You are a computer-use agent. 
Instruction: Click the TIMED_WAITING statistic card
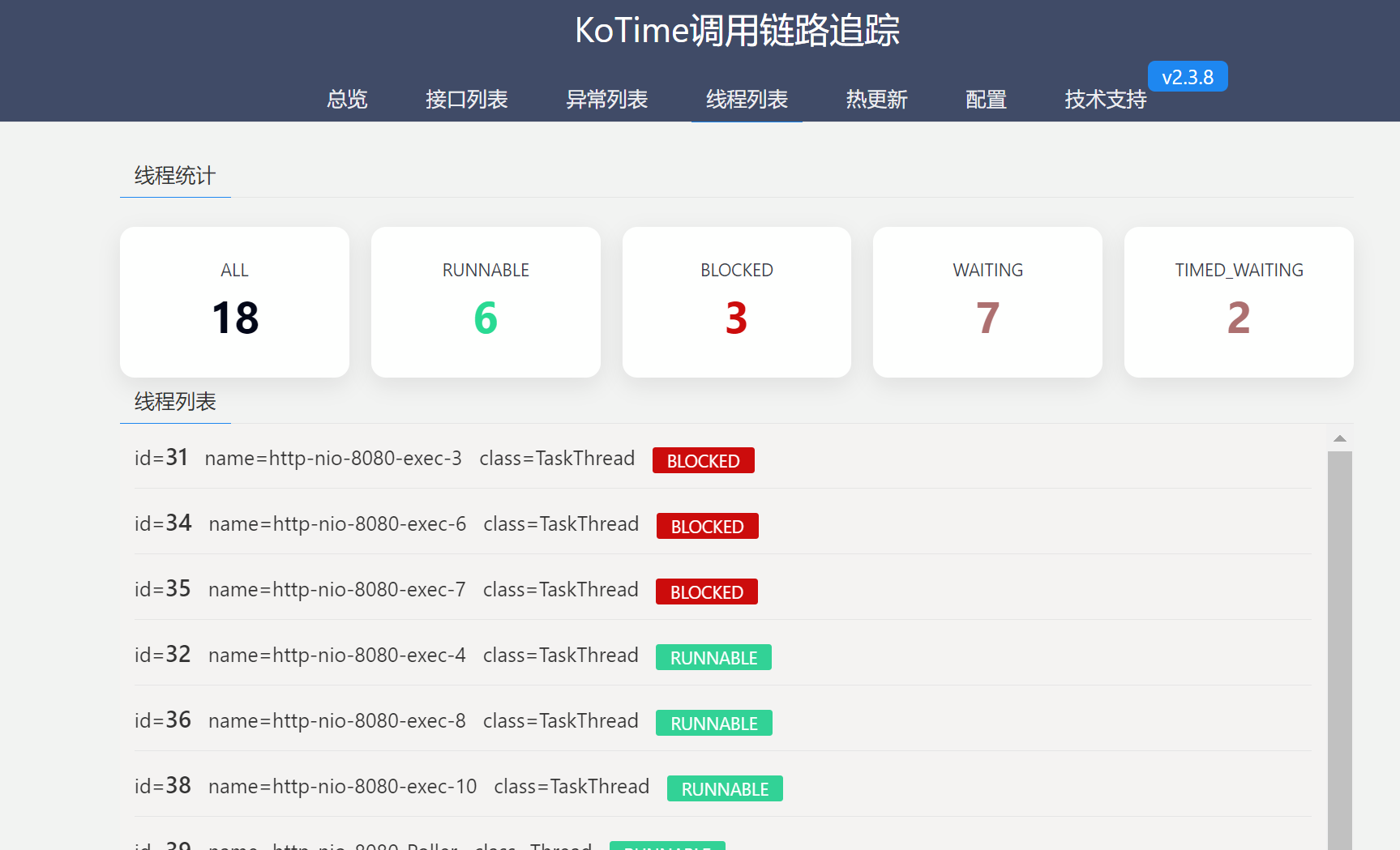(1238, 301)
